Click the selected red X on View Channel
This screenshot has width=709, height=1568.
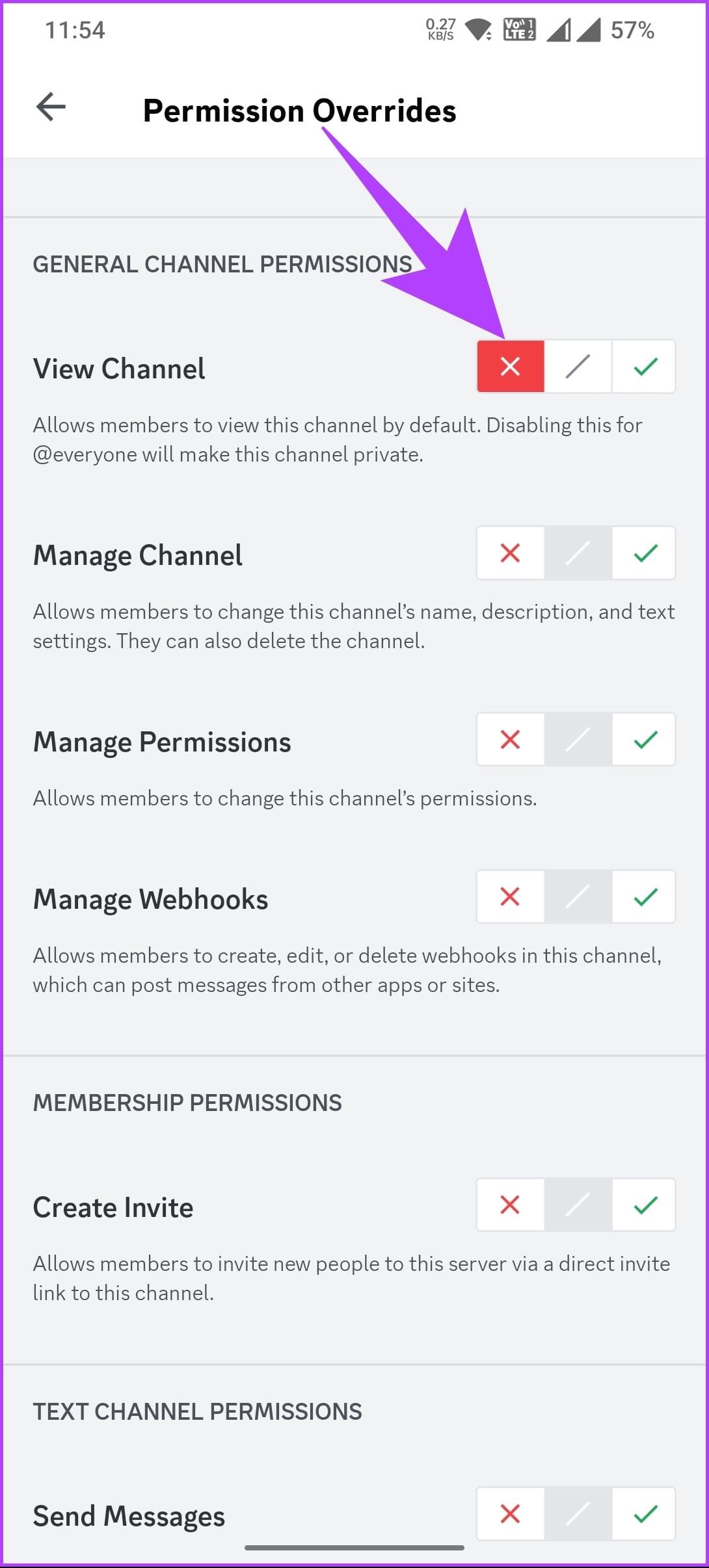pyautogui.click(x=509, y=366)
